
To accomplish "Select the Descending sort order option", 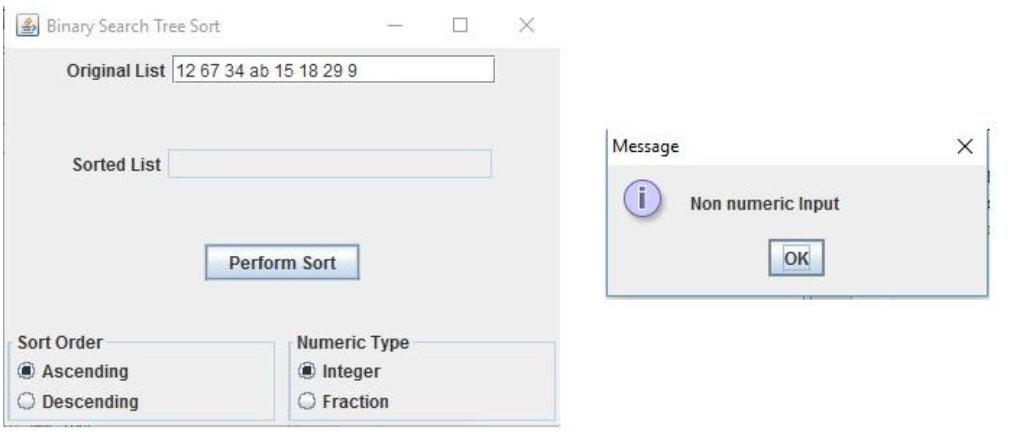I will (78, 401).
